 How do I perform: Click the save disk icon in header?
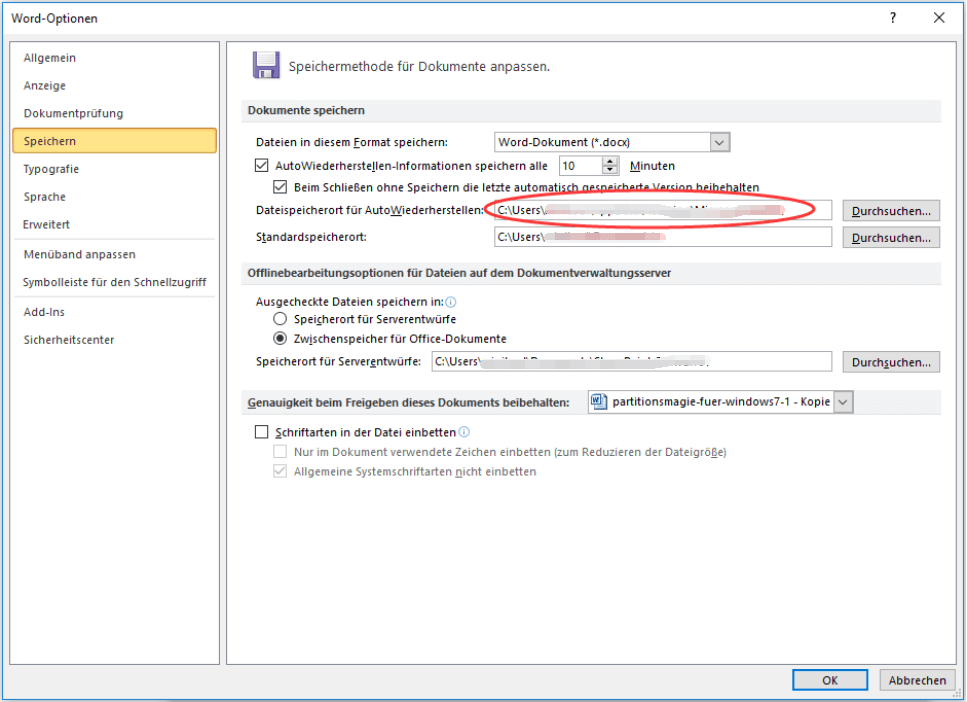266,65
